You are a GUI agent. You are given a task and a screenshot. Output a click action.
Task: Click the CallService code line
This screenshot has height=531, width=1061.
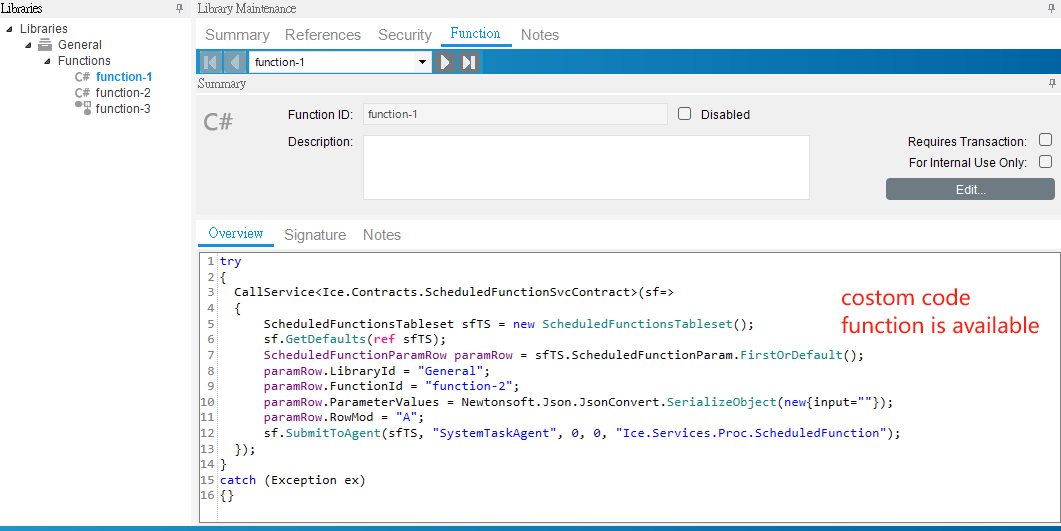click(454, 292)
